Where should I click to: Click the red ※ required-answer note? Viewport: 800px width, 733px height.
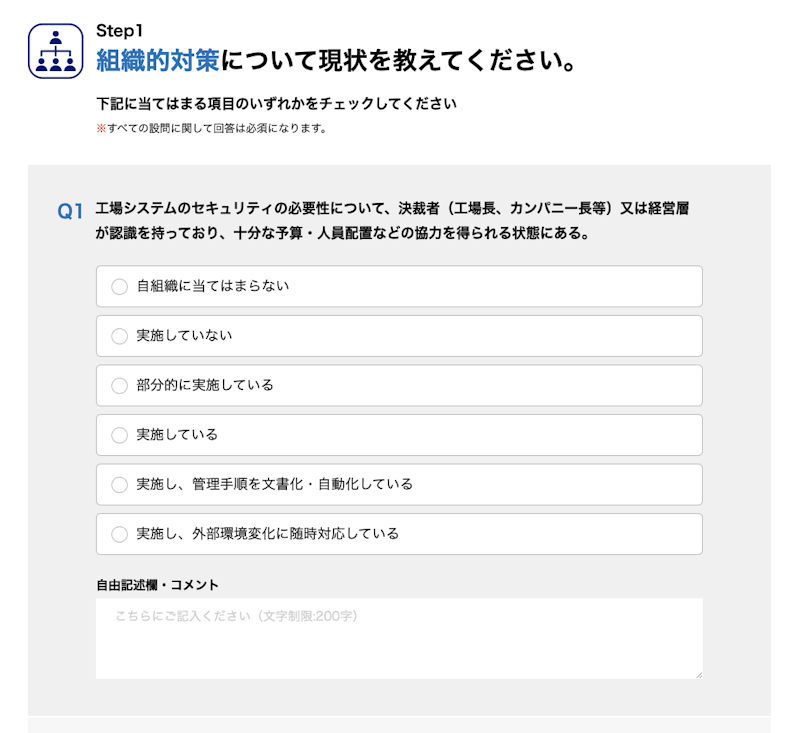point(100,129)
